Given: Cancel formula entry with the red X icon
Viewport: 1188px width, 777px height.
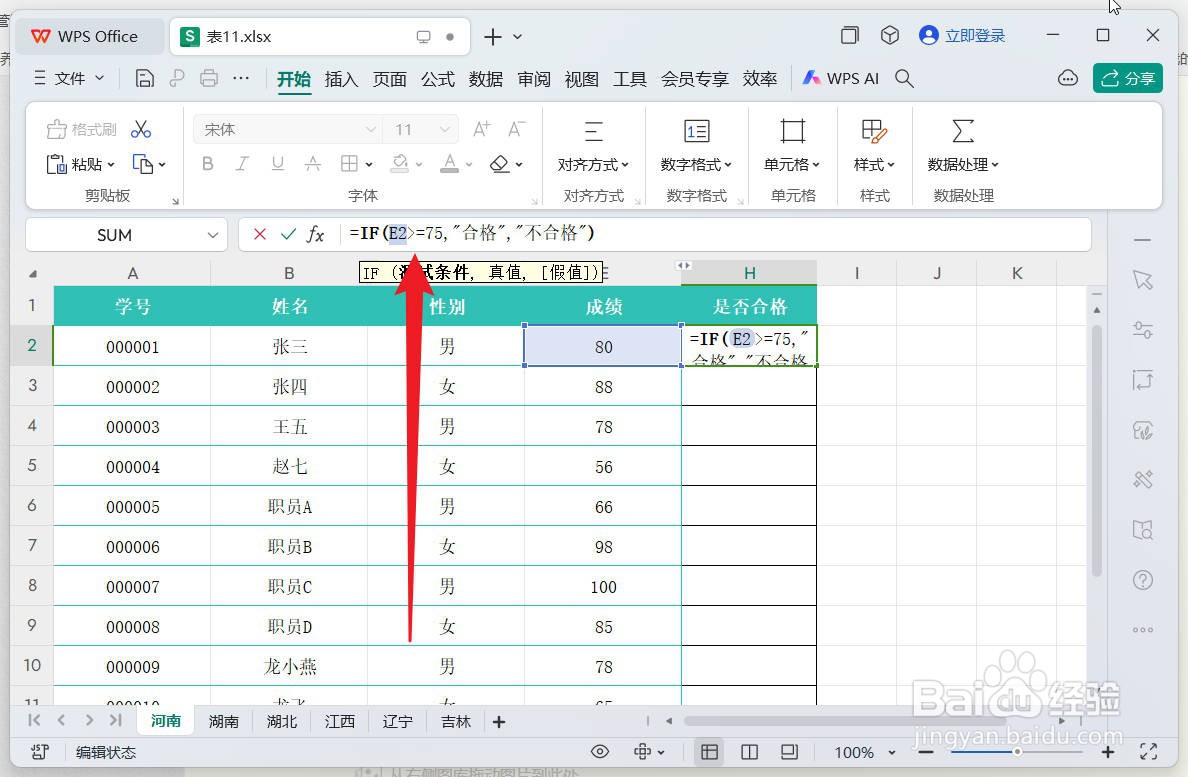Looking at the screenshot, I should tap(259, 235).
